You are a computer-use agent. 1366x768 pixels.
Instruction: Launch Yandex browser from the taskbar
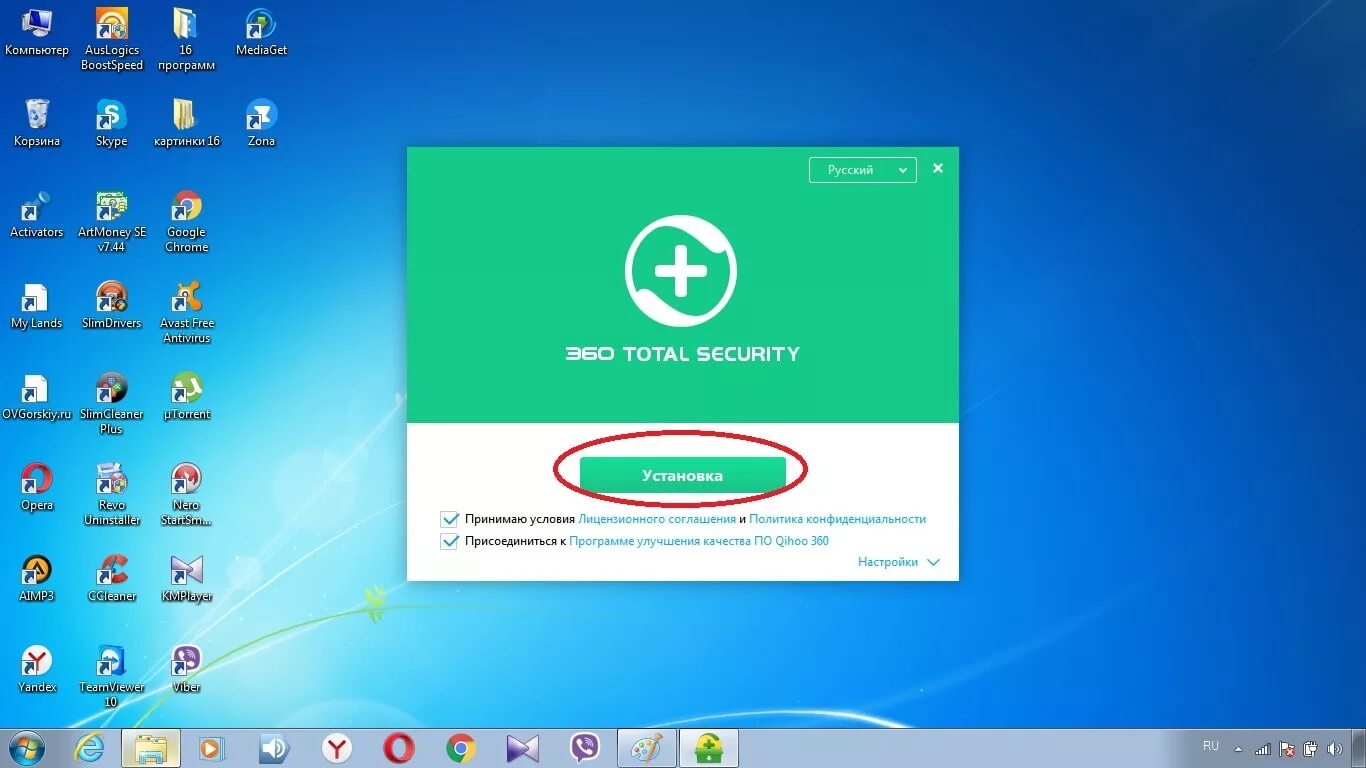[337, 748]
